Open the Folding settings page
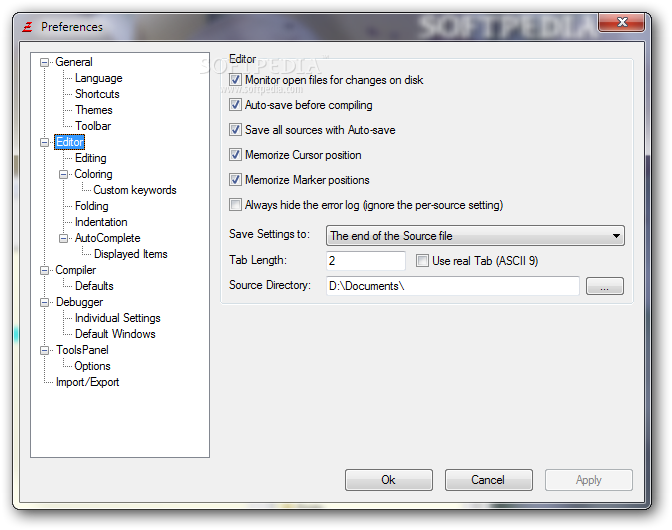The image size is (672, 530). (x=92, y=206)
